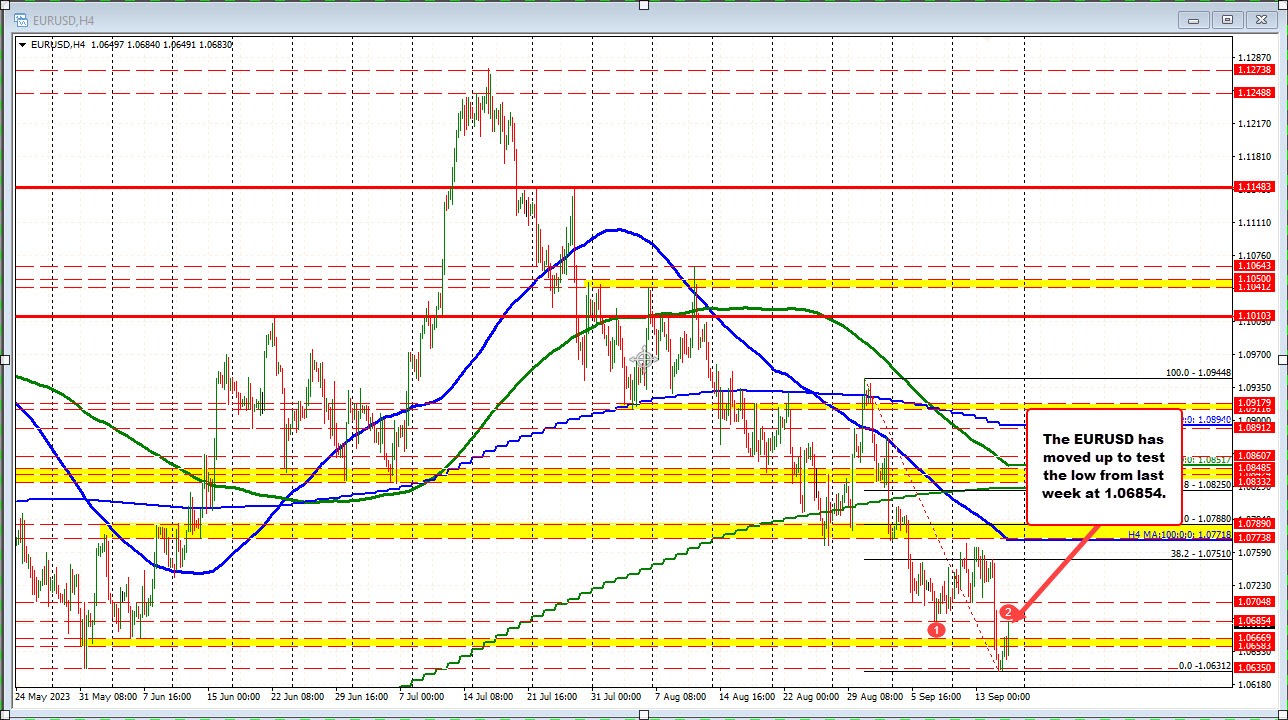The width and height of the screenshot is (1288, 720).
Task: Click the close icon of the EURUSD chart window
Action: point(1261,19)
